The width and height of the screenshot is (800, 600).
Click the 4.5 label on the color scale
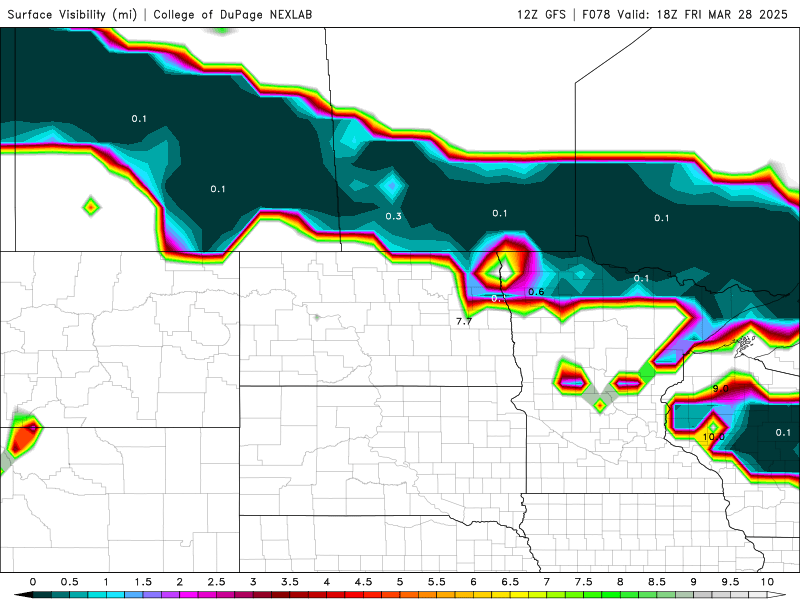click(363, 582)
